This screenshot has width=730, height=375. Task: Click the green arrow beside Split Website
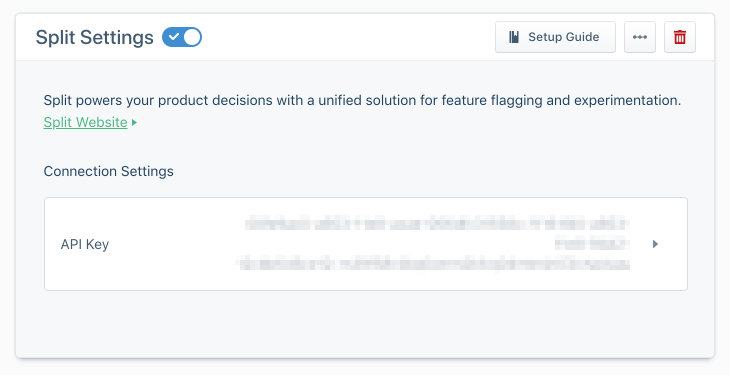coord(135,123)
